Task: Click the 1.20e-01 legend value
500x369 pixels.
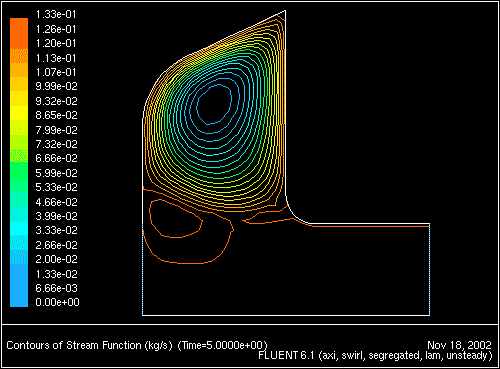Action: (x=56, y=43)
